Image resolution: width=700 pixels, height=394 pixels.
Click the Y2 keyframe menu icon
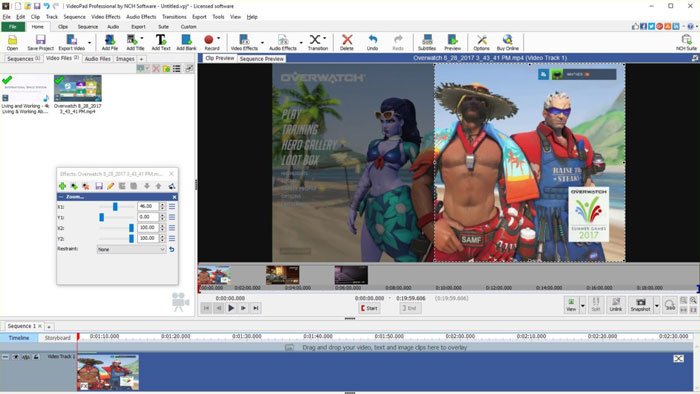(x=172, y=238)
